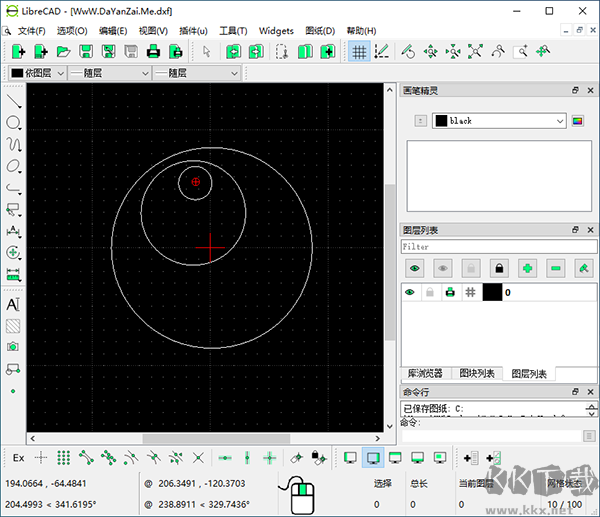Toggle visibility eye of layer 0
This screenshot has height=517, width=600.
click(x=410, y=292)
